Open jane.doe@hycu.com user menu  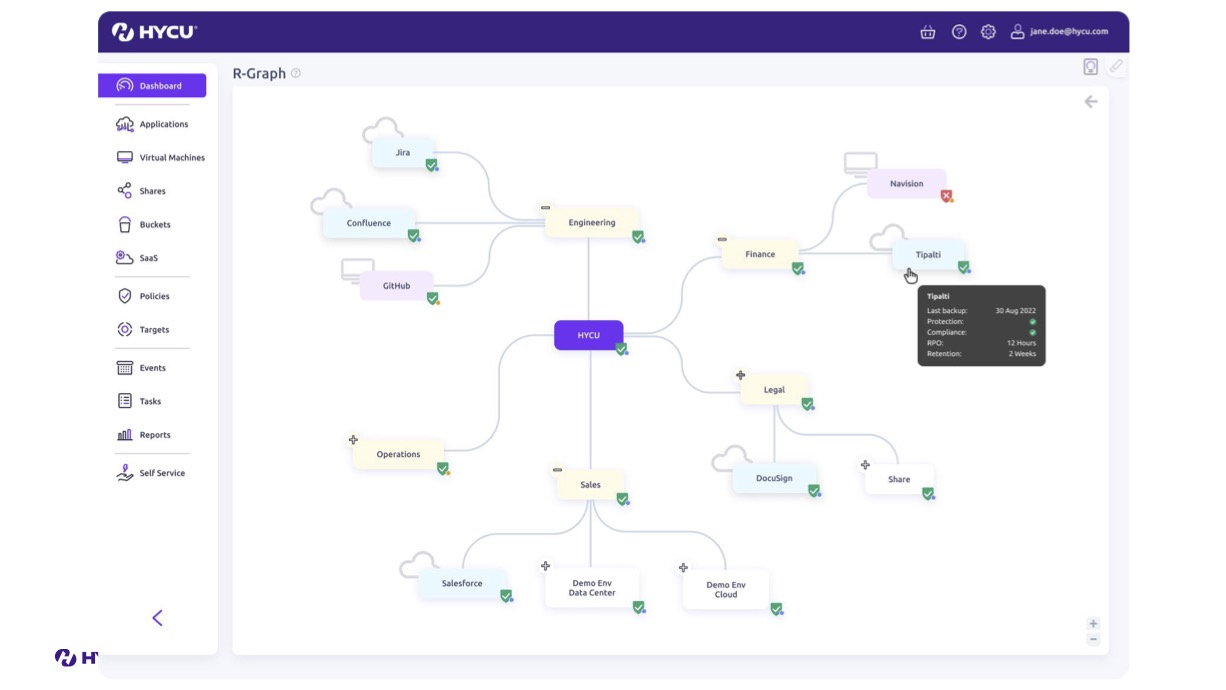[1059, 32]
